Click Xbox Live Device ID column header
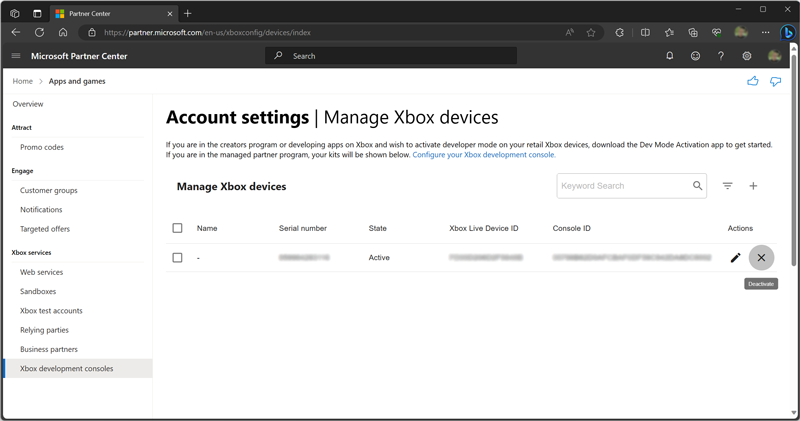This screenshot has height=421, width=800. click(484, 228)
